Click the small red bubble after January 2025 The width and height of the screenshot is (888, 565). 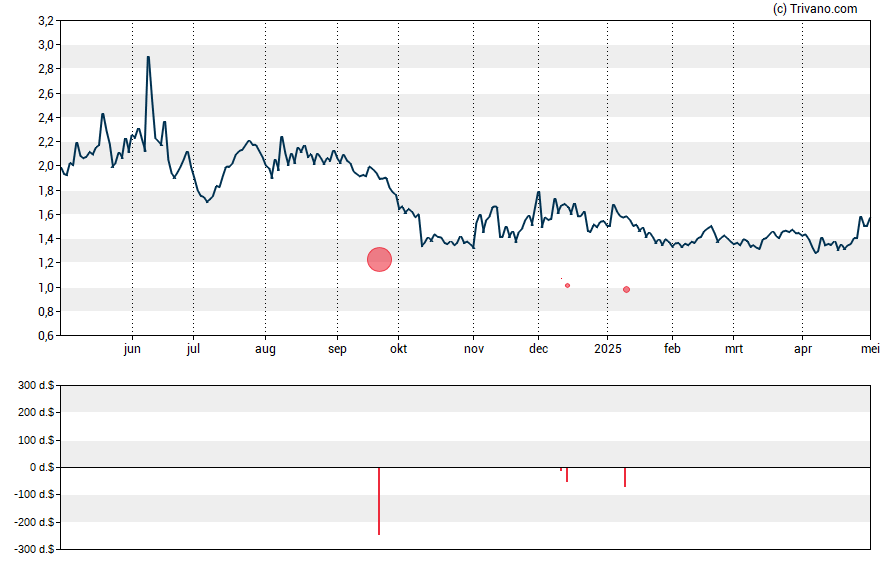[x=626, y=289]
